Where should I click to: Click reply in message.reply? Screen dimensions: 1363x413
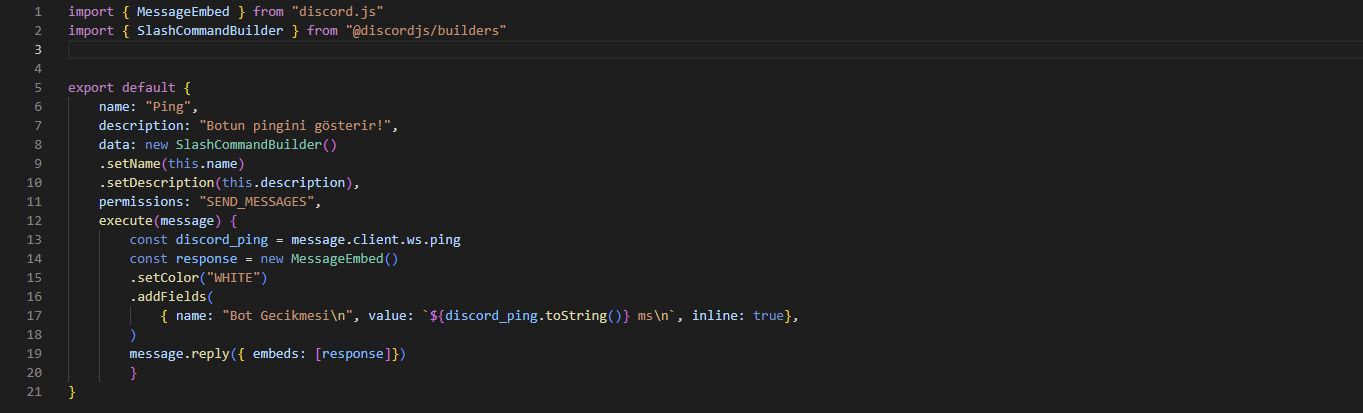tap(211, 354)
